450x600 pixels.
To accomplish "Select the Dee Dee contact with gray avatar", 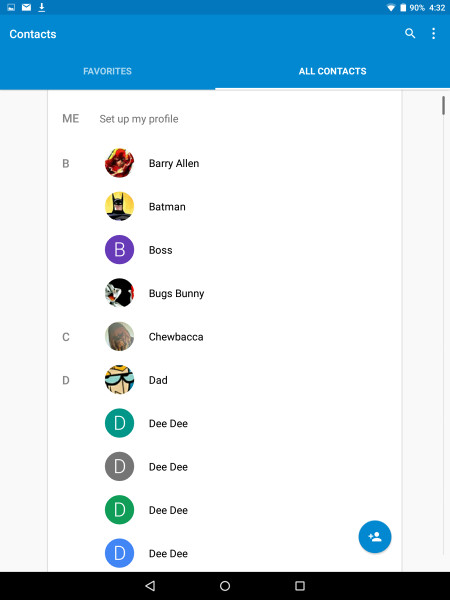I will (x=225, y=467).
